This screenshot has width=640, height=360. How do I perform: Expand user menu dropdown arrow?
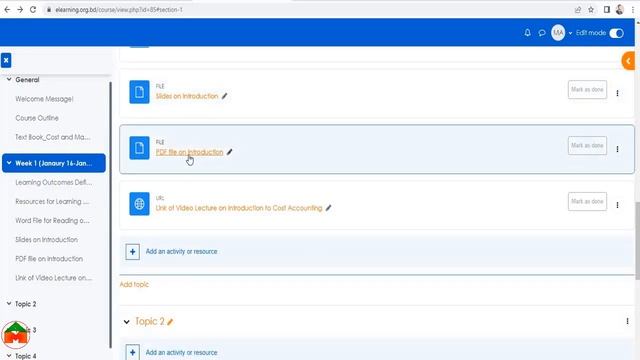coord(570,33)
